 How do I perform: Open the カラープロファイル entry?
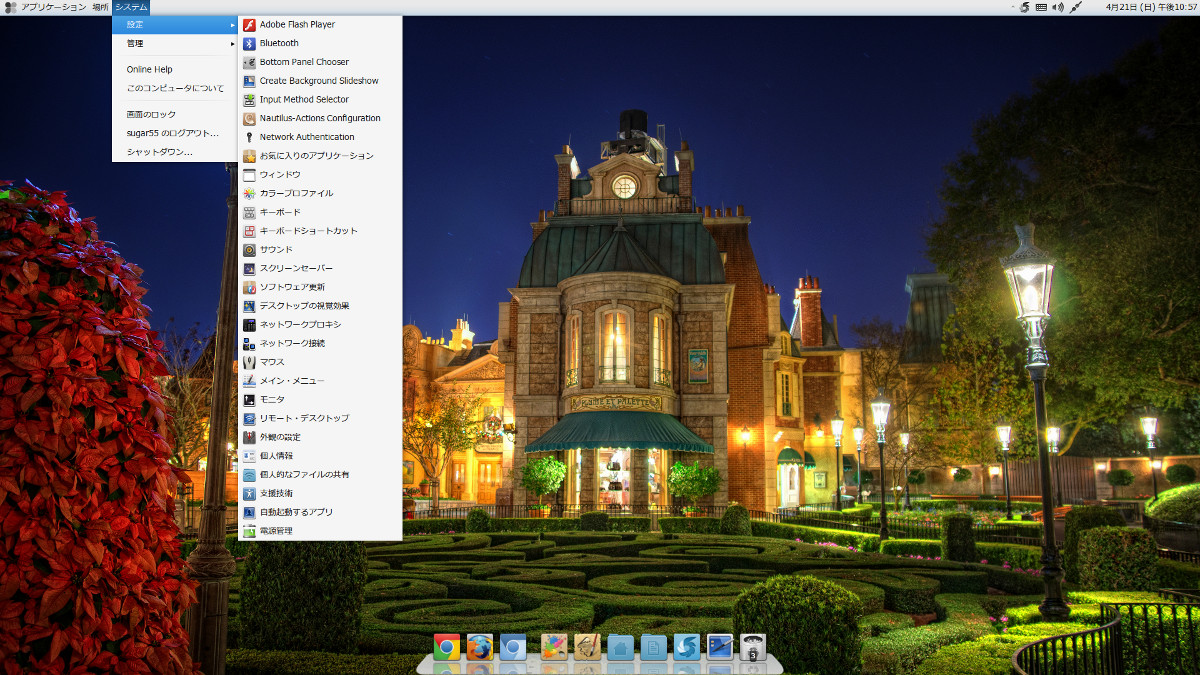[x=320, y=193]
